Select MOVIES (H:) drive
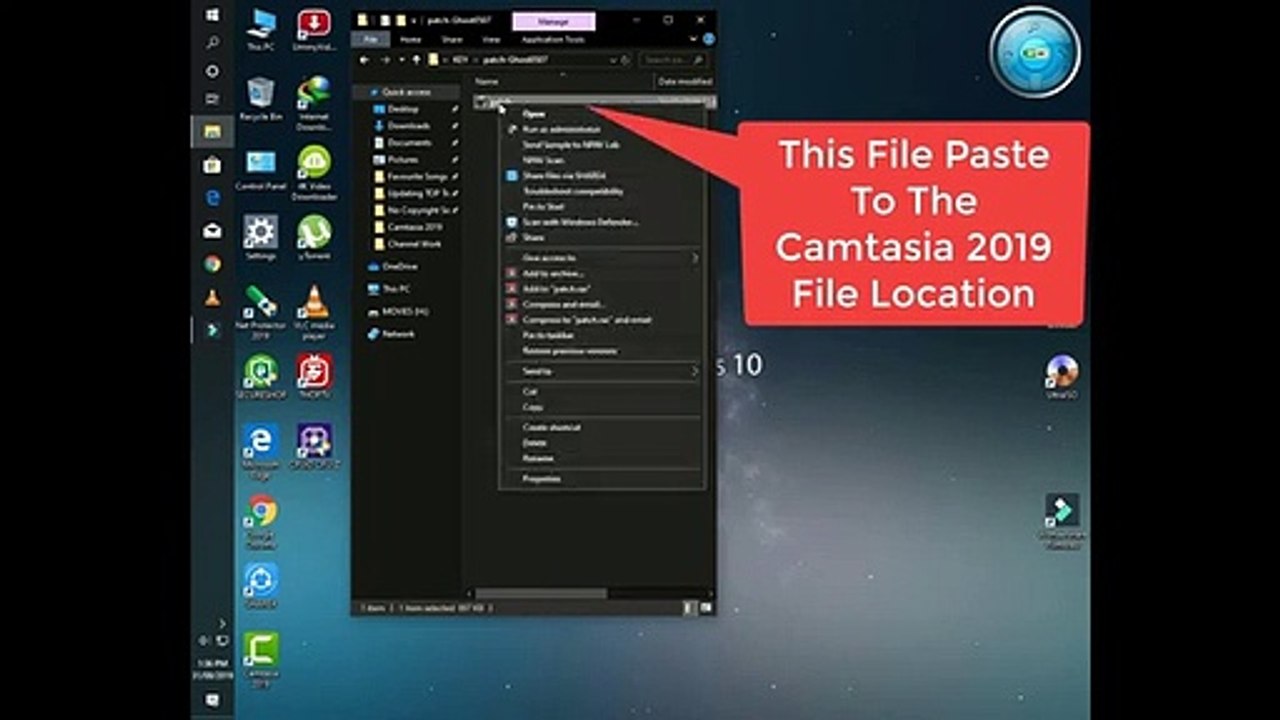Image resolution: width=1280 pixels, height=720 pixels. pos(404,311)
